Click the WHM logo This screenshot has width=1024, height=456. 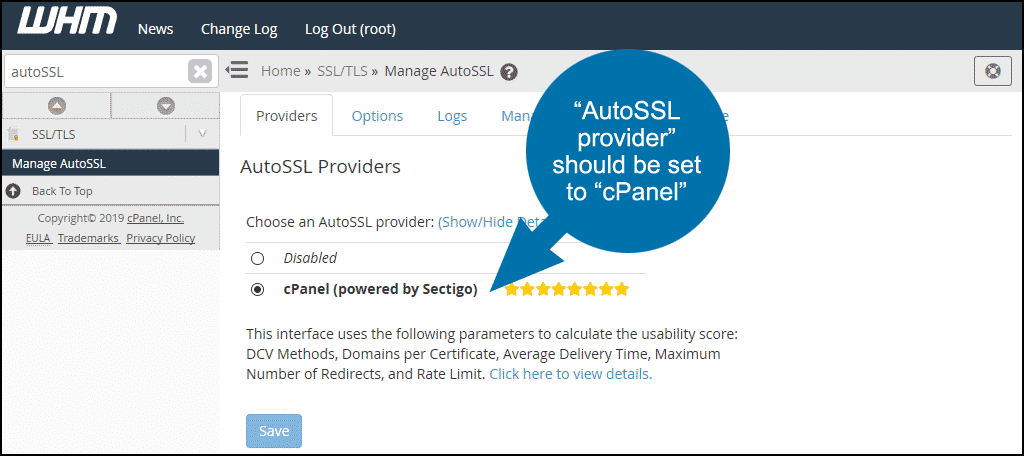point(67,22)
